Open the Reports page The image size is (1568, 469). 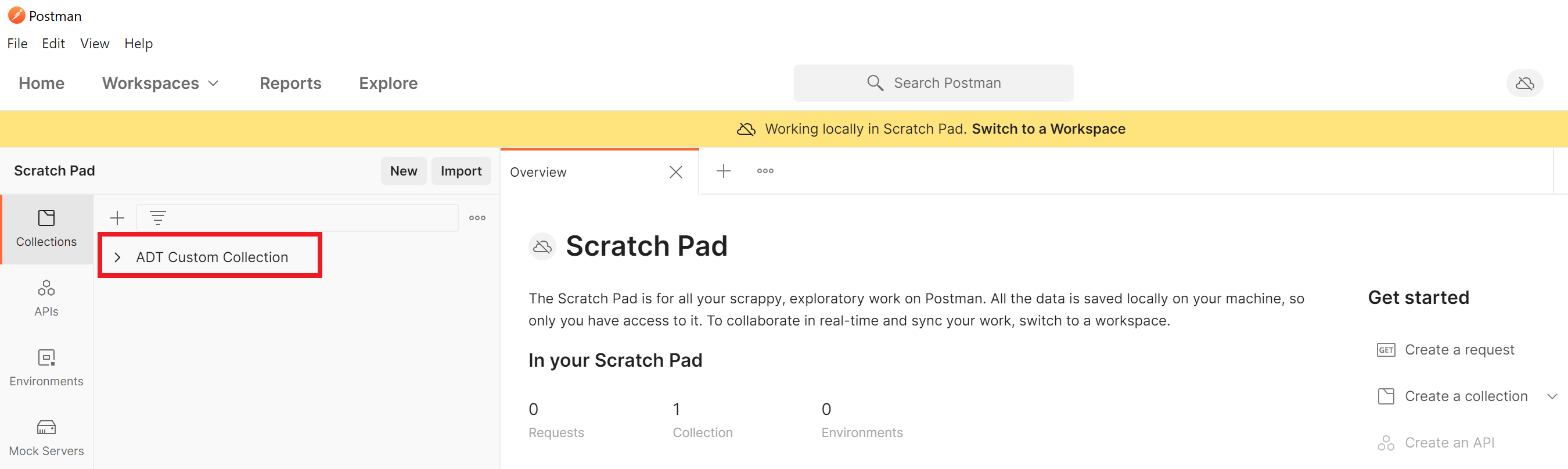tap(290, 84)
